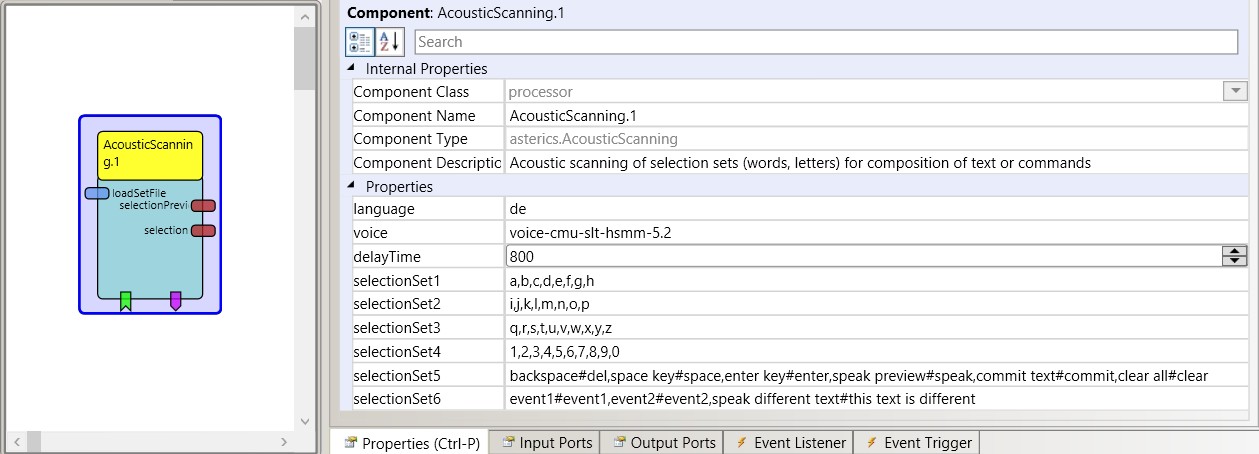1259x454 pixels.
Task: Edit the selectionSet2 value i,j,k,l,m,n,o,p
Action: click(876, 303)
